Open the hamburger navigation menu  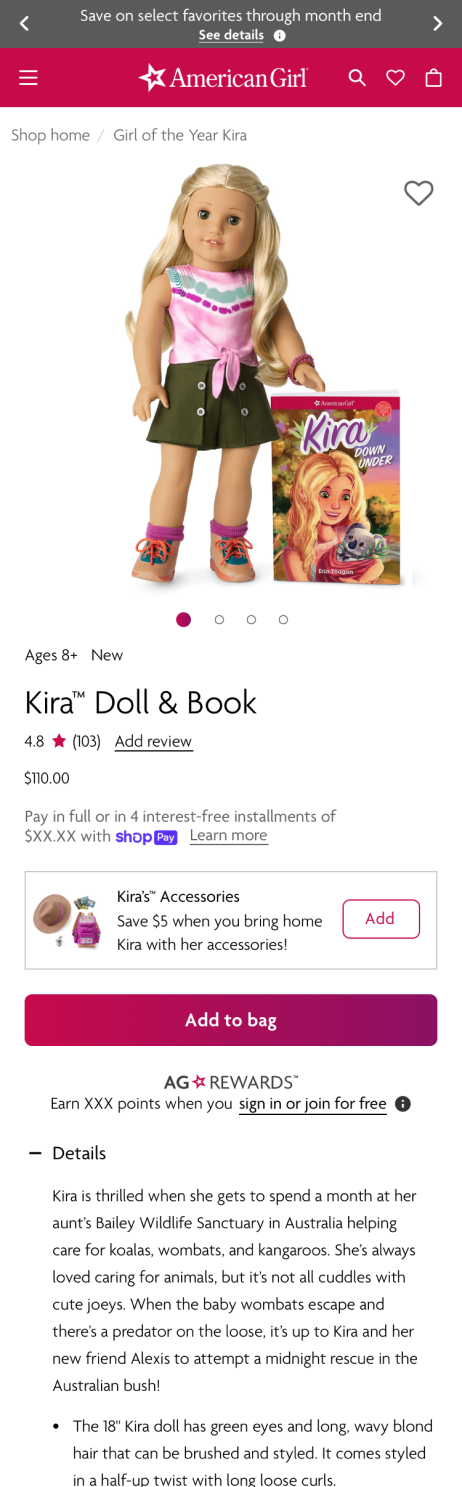coord(28,78)
